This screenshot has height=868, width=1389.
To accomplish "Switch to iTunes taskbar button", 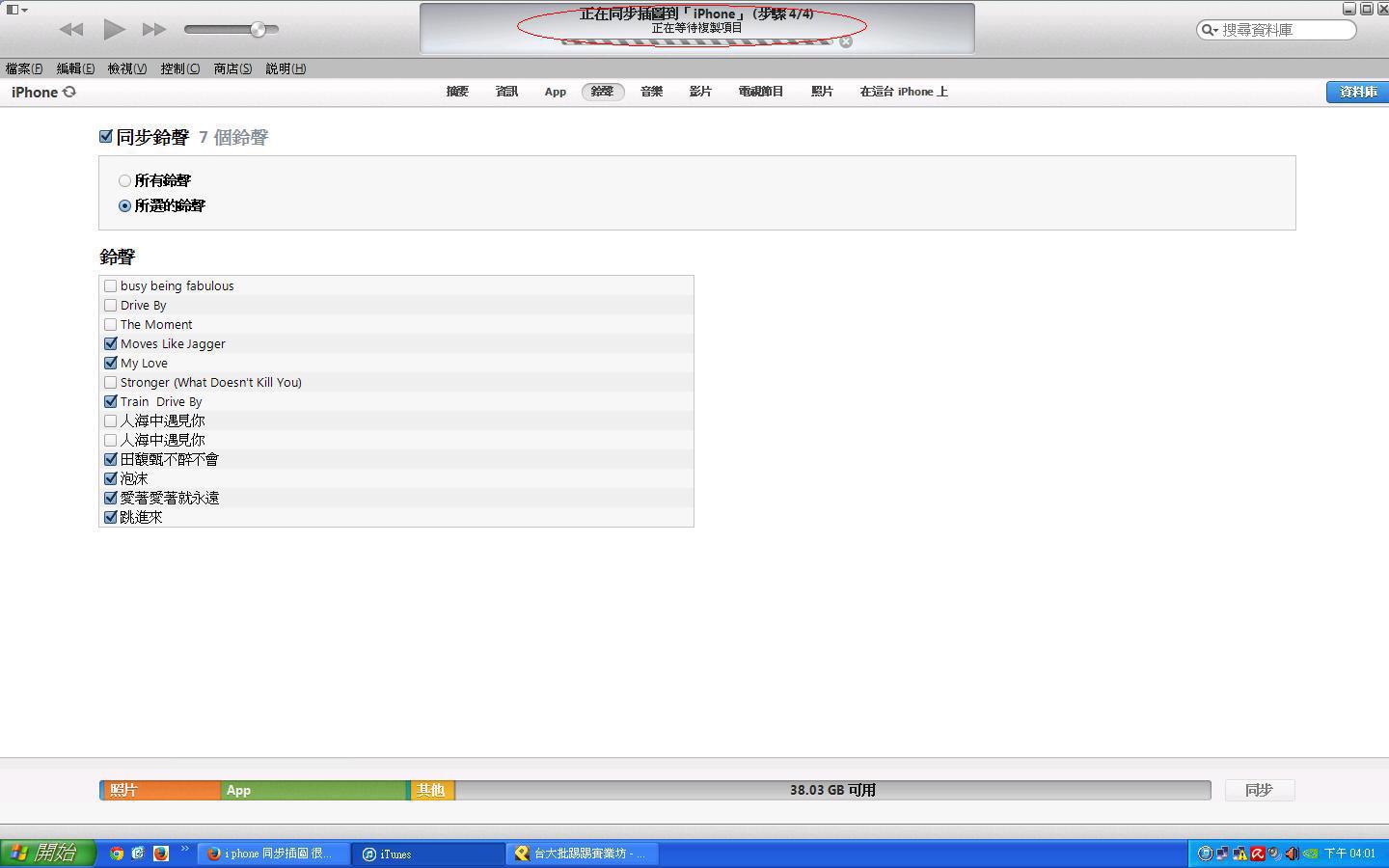I will coord(428,854).
